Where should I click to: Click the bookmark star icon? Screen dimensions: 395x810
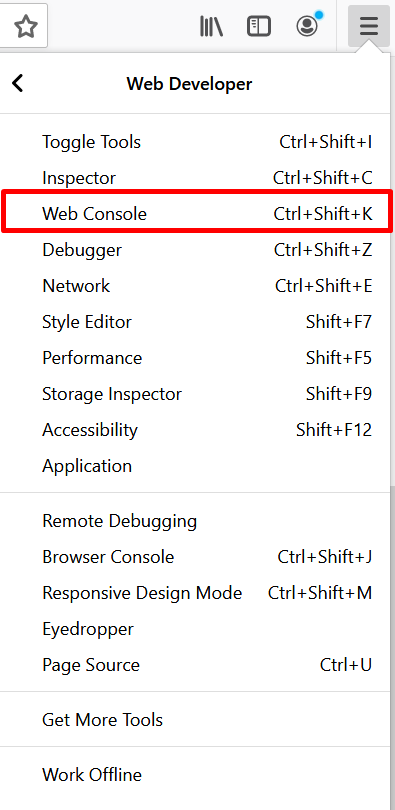click(25, 26)
